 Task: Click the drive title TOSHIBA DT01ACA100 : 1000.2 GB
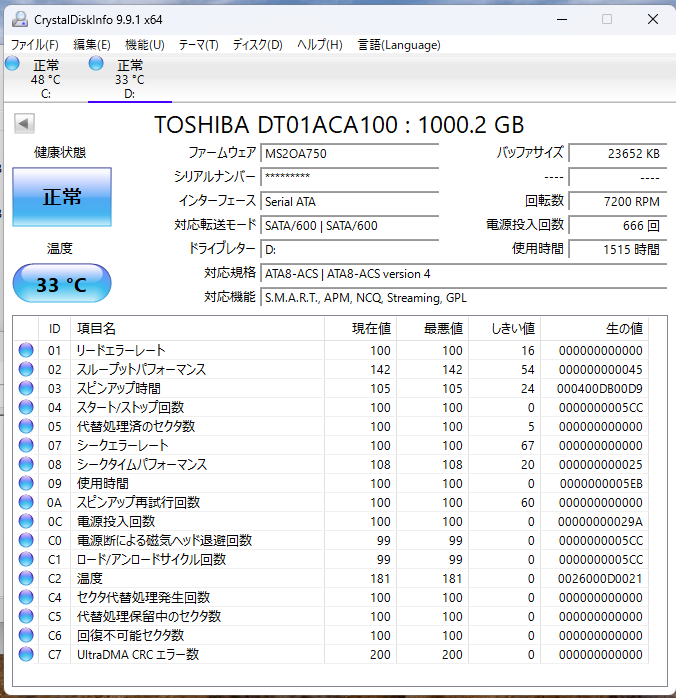click(x=339, y=125)
